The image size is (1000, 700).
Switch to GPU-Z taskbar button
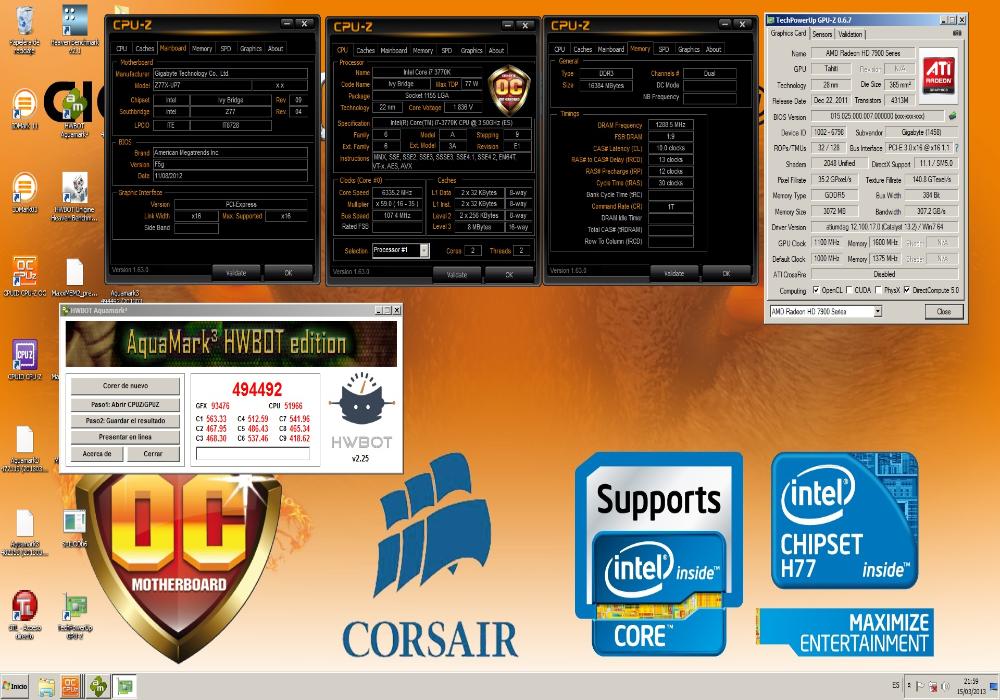click(126, 686)
